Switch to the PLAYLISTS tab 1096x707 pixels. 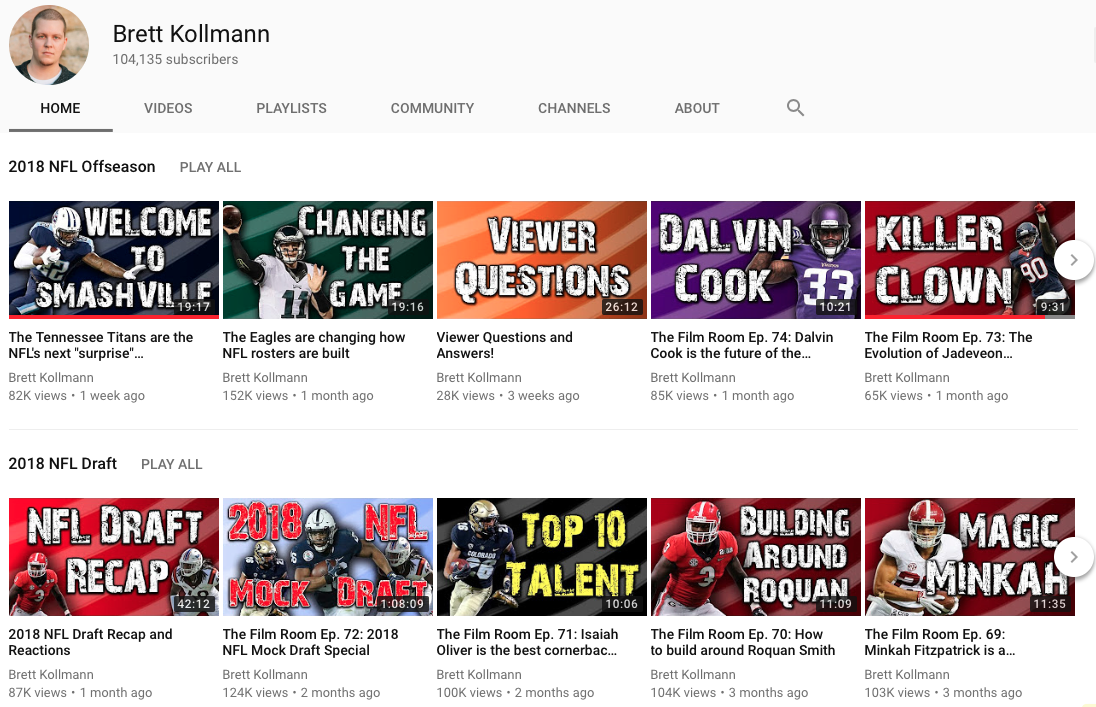pyautogui.click(x=291, y=108)
